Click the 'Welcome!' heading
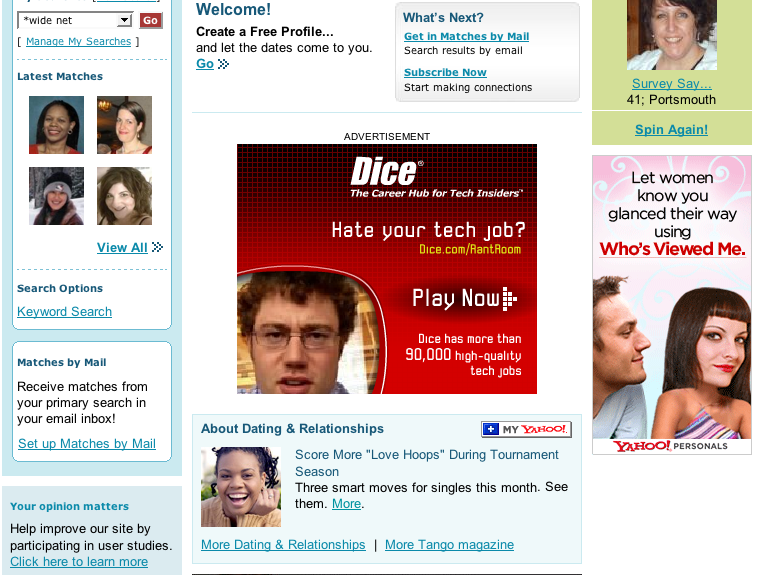 (233, 9)
